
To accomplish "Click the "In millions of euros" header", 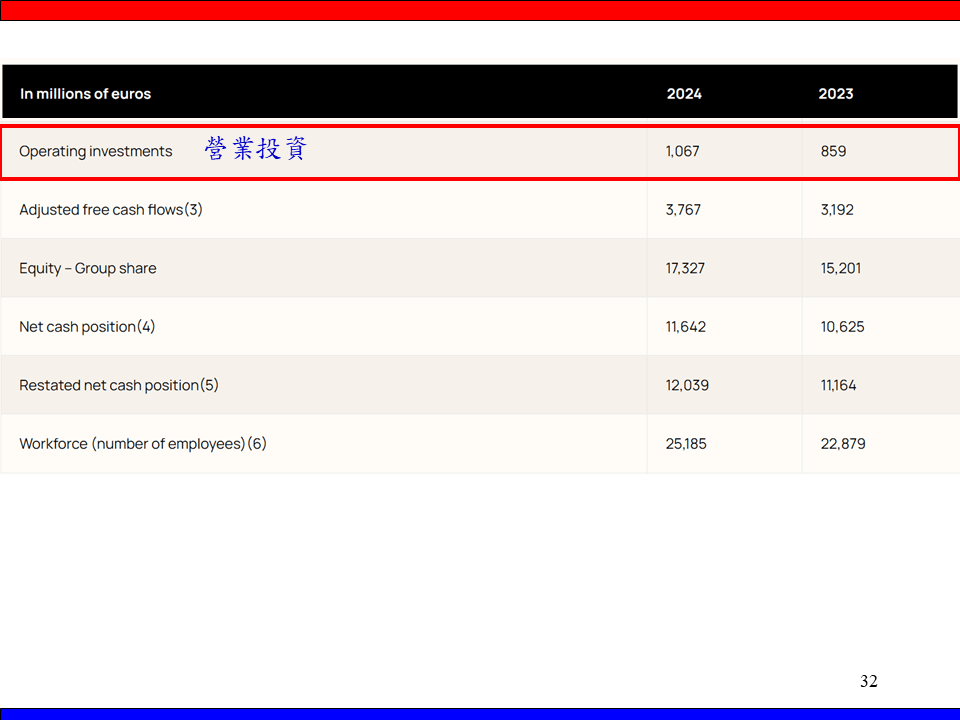I will [85, 94].
